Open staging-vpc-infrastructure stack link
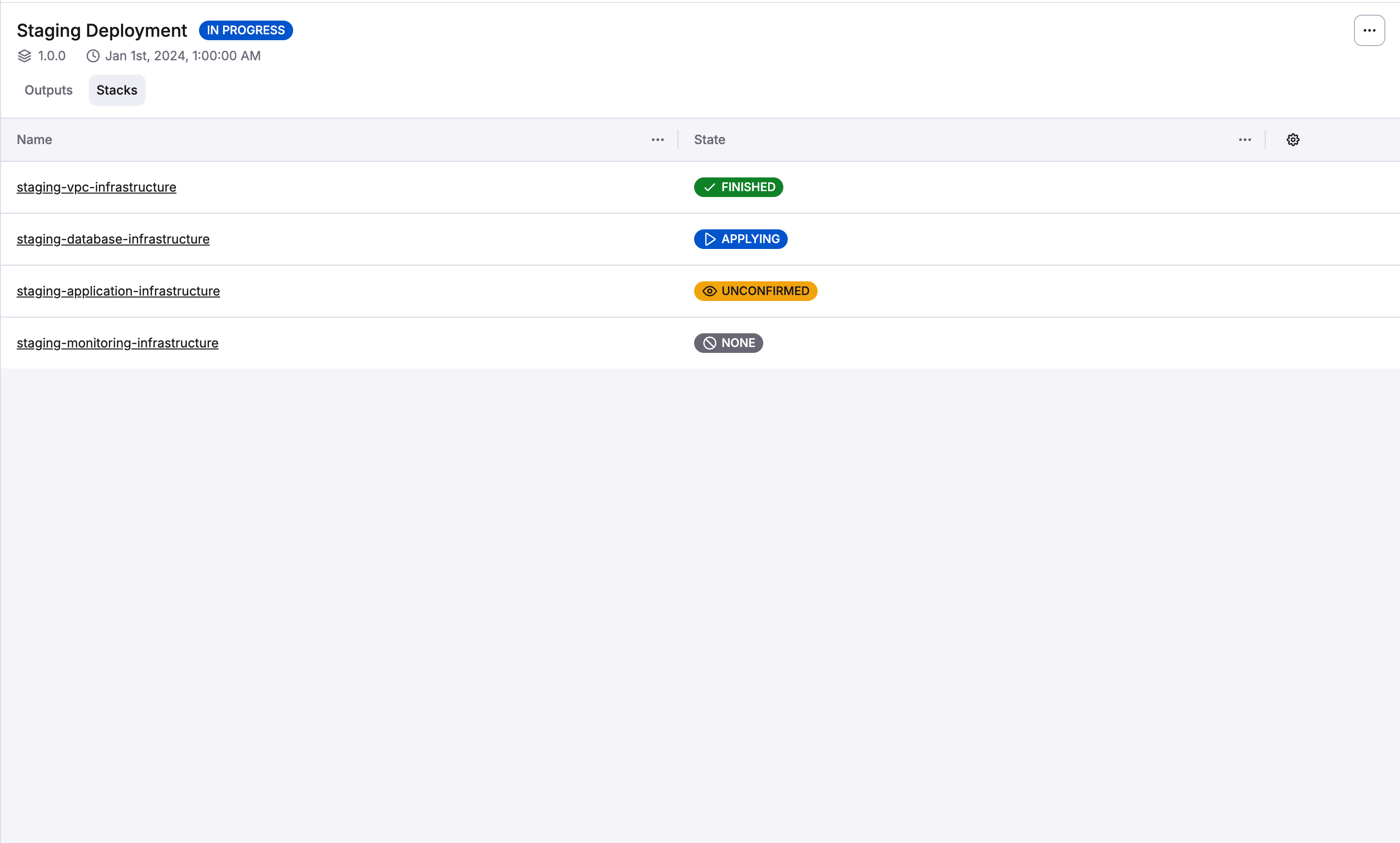Image resolution: width=1400 pixels, height=843 pixels. (97, 187)
